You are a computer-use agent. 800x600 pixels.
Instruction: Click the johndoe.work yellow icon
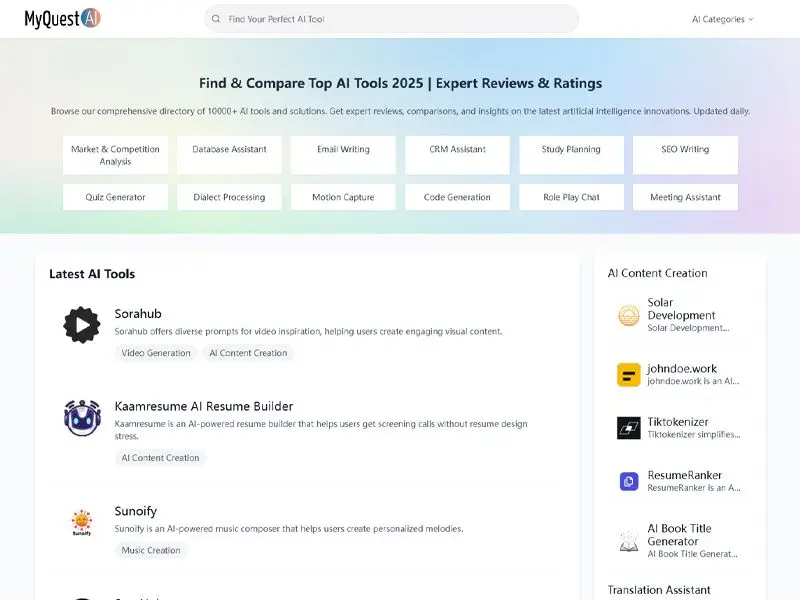point(628,375)
